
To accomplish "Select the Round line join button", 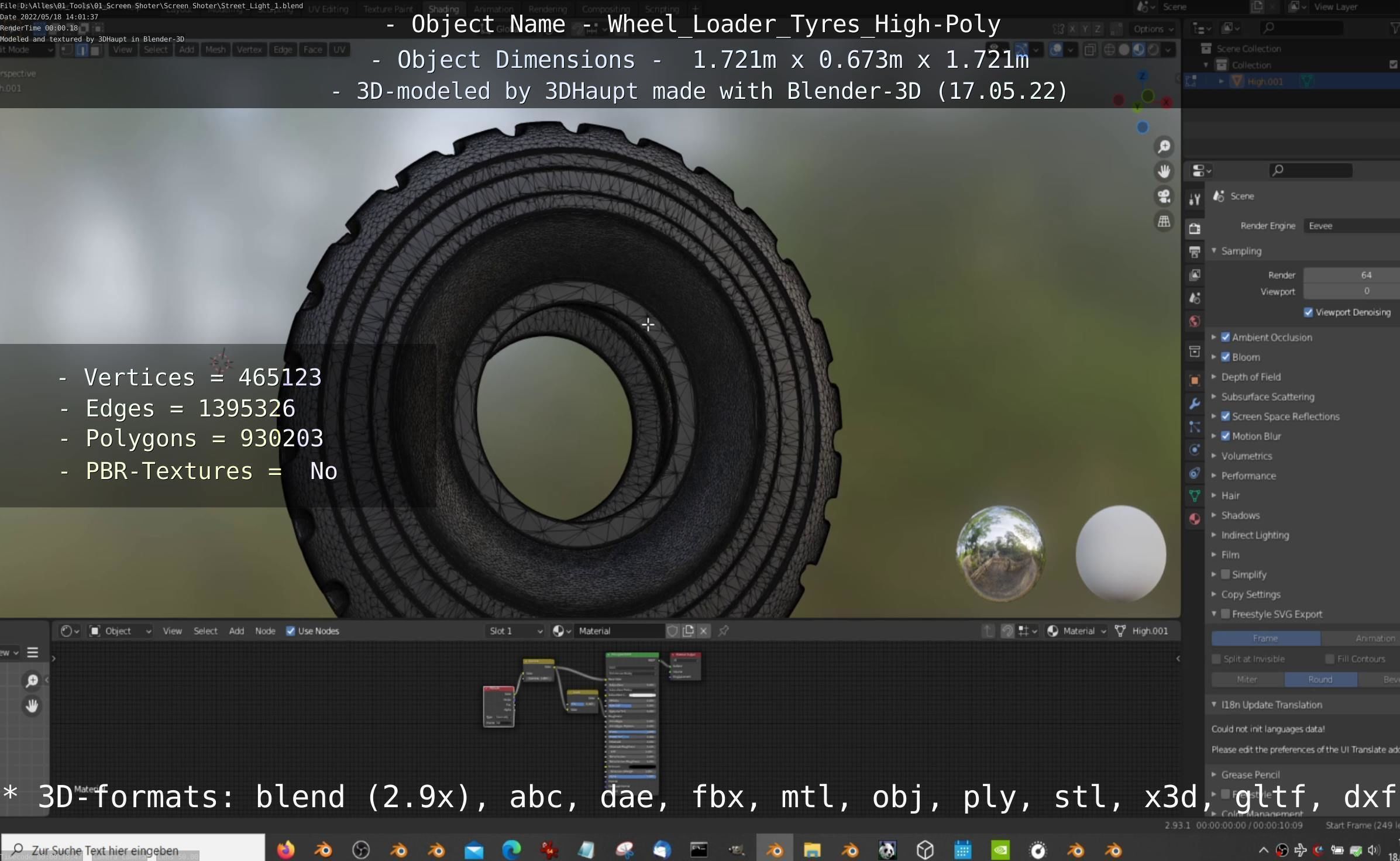I will click(1320, 679).
